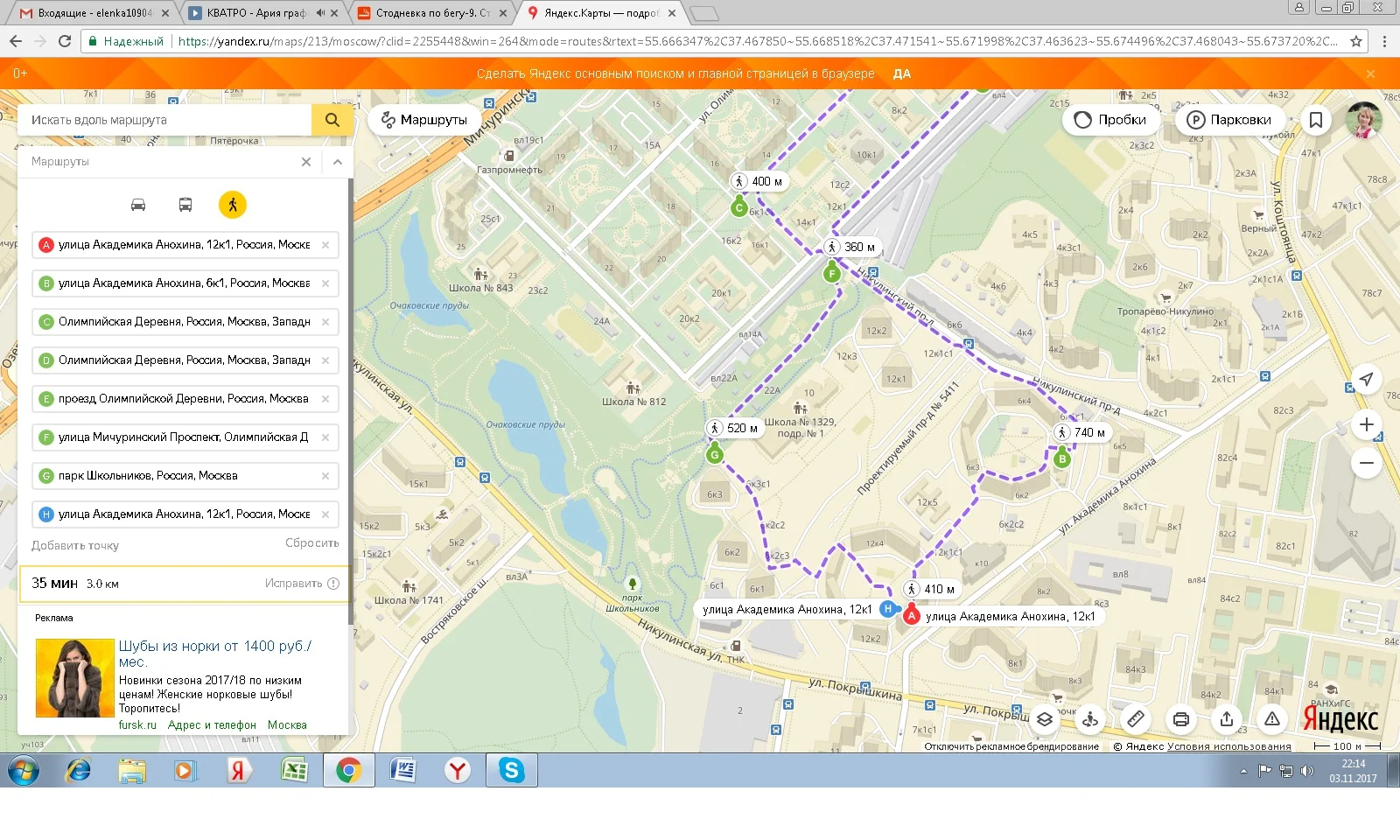This screenshot has width=1400, height=840.
Task: Select the pedestrian walking route mode
Action: 233,205
